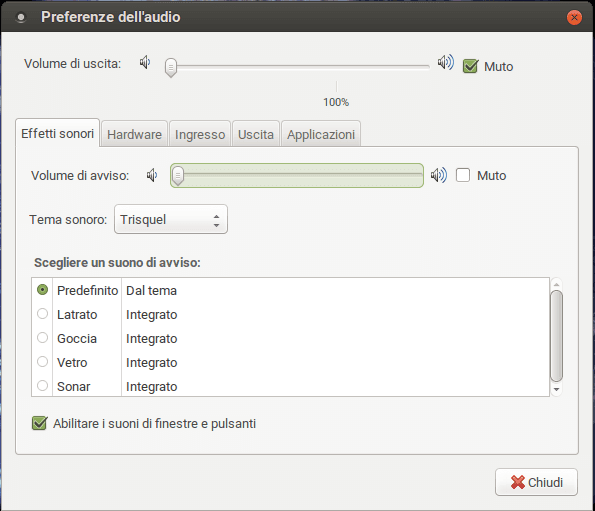Go to the Applicazioni tab

tap(321, 134)
